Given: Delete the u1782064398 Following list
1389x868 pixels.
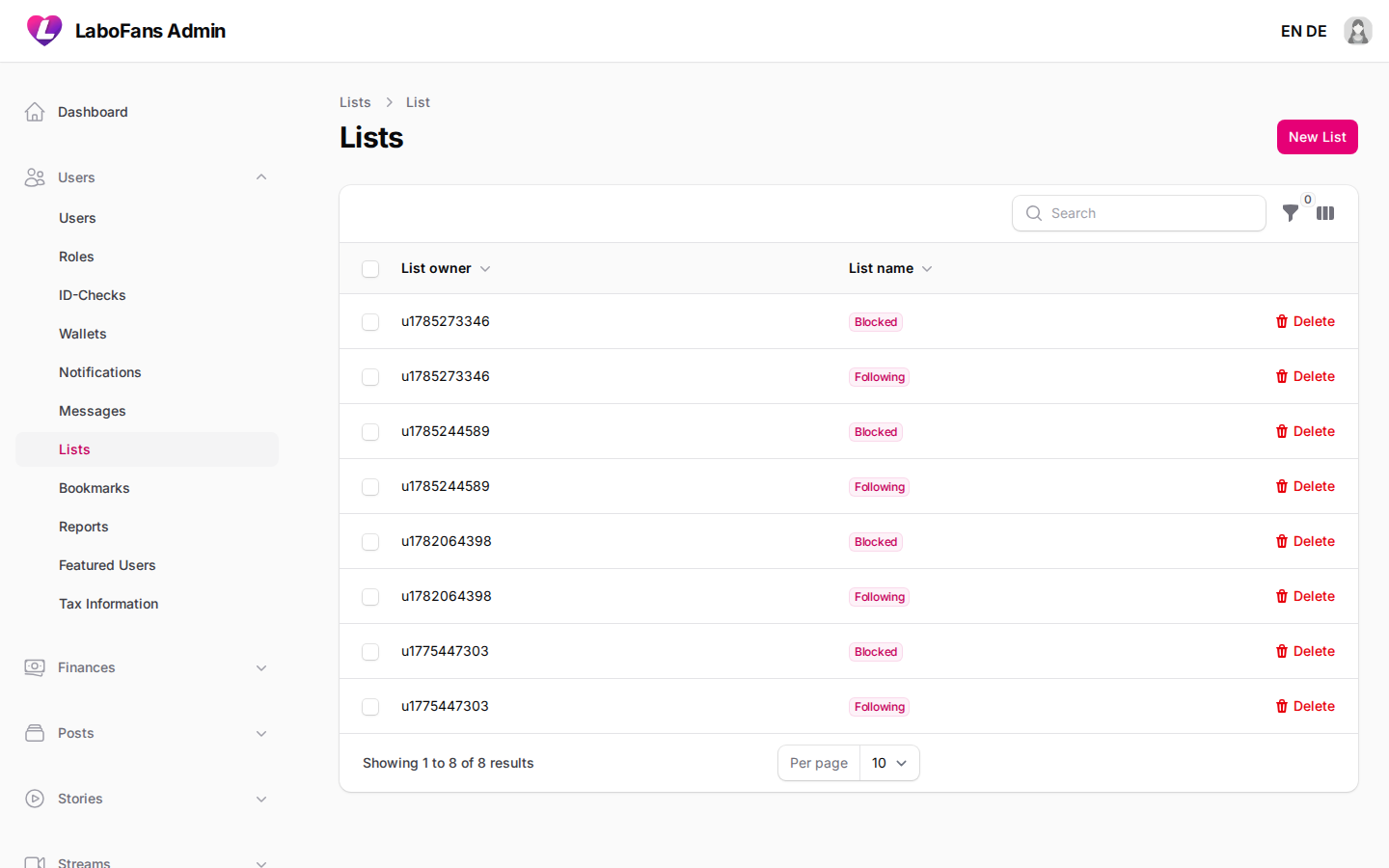Looking at the screenshot, I should (x=1305, y=596).
